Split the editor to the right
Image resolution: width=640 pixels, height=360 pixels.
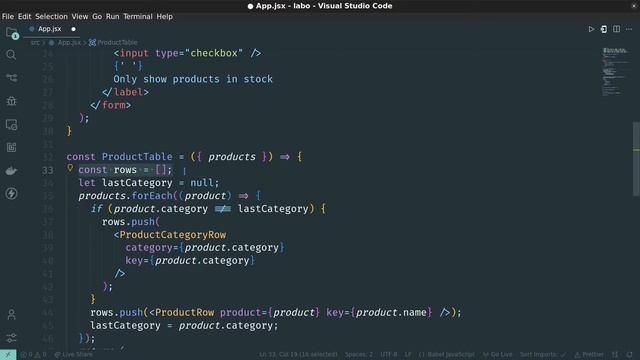pyautogui.click(x=616, y=29)
